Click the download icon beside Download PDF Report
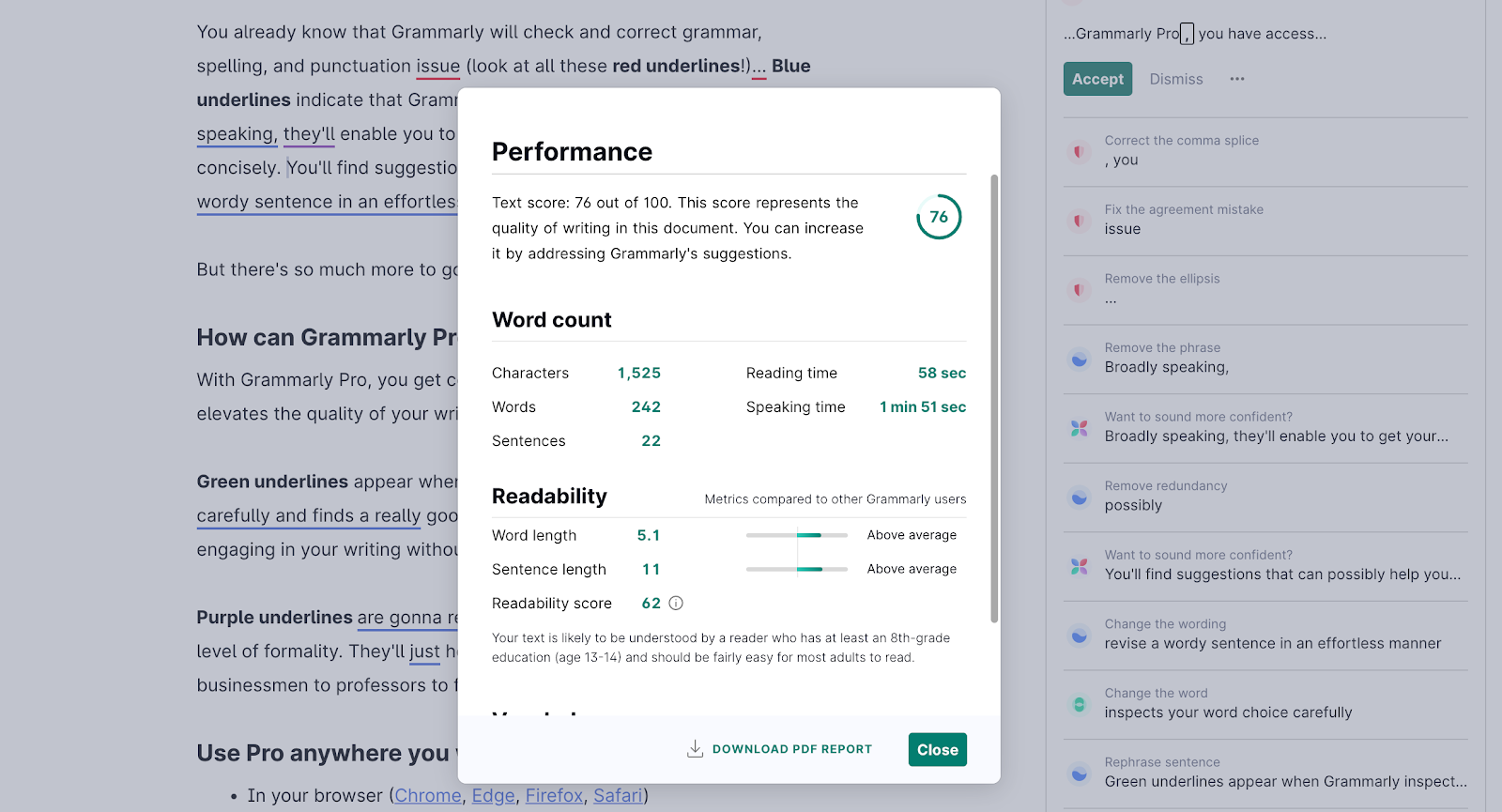Image resolution: width=1502 pixels, height=812 pixels. [695, 749]
